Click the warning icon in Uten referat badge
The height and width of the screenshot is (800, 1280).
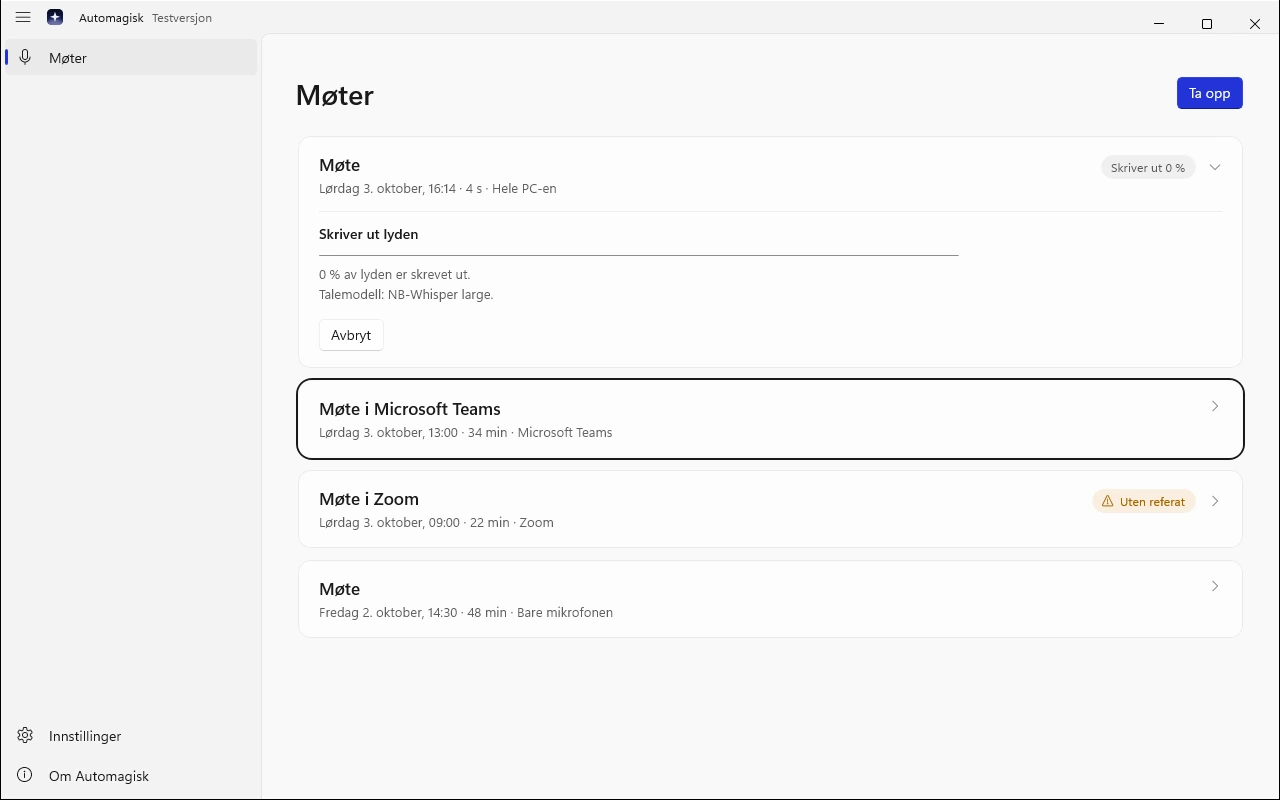point(1107,502)
